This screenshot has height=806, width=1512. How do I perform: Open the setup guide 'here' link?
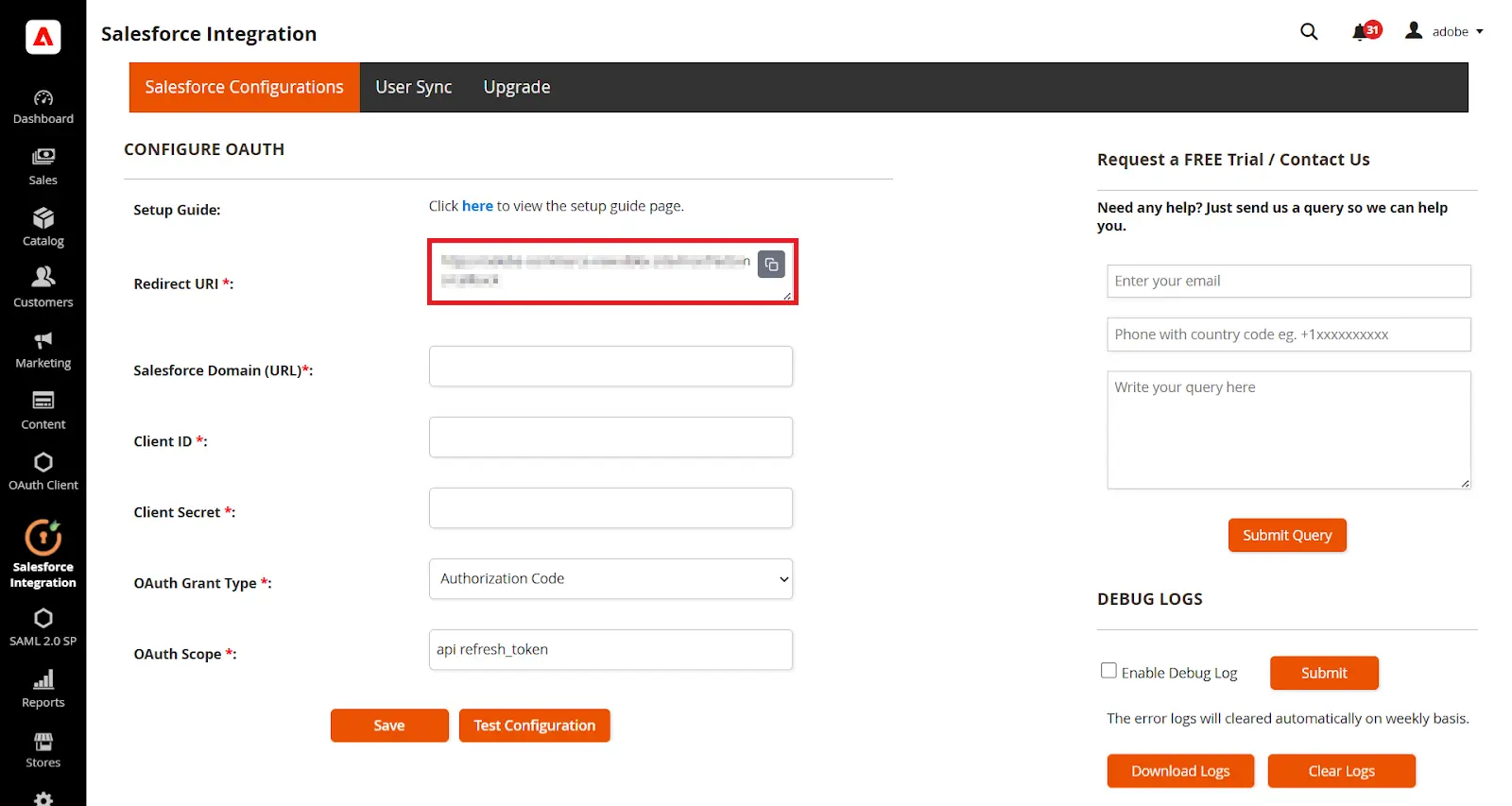click(477, 206)
